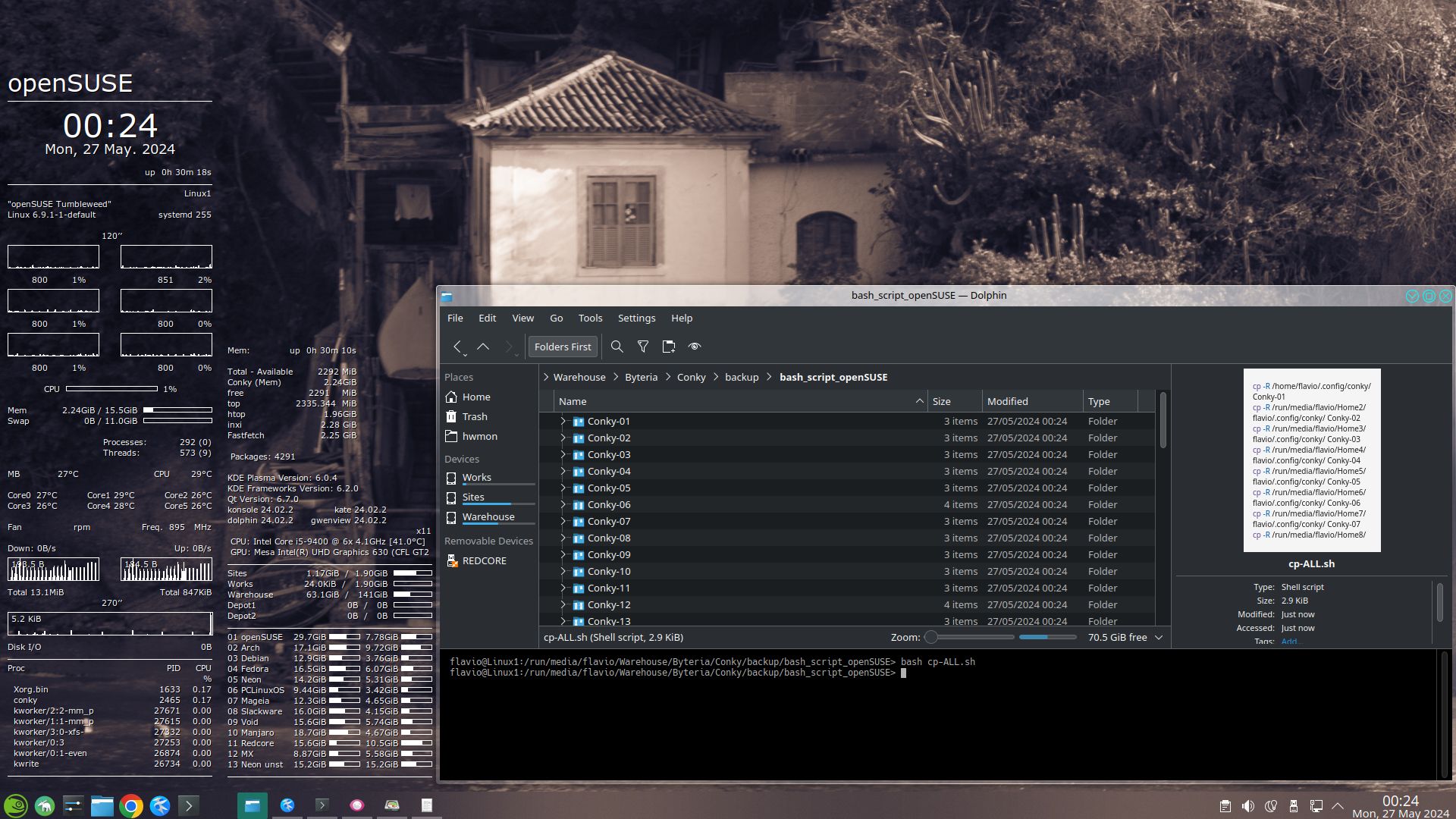Image resolution: width=1456 pixels, height=819 pixels.
Task: Expand the Conky-08 folder
Action: (563, 538)
